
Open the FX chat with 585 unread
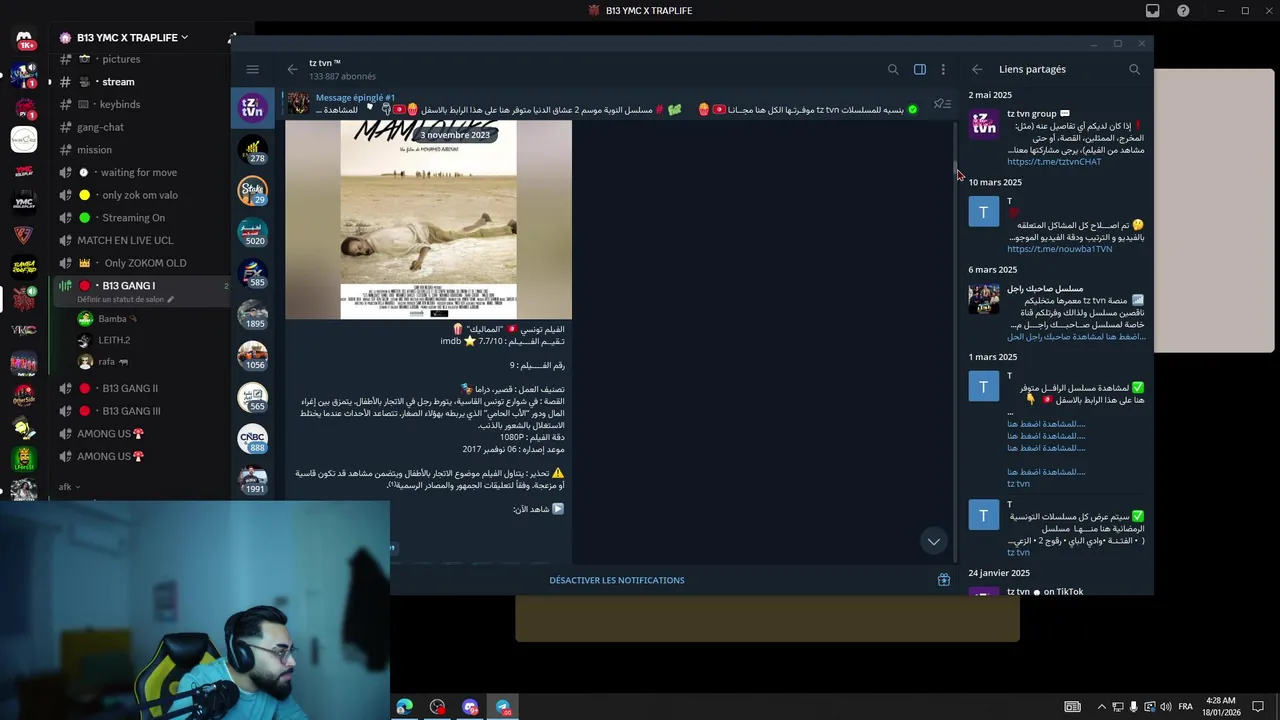252,274
